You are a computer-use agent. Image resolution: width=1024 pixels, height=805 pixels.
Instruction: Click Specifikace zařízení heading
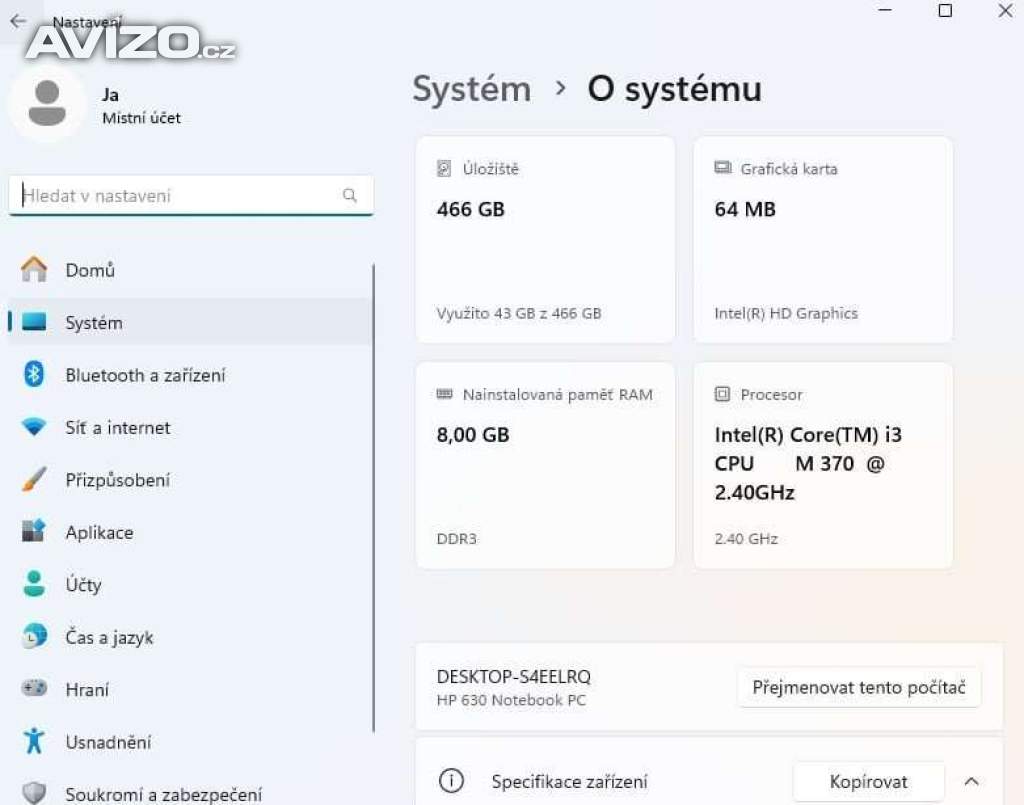tap(569, 781)
